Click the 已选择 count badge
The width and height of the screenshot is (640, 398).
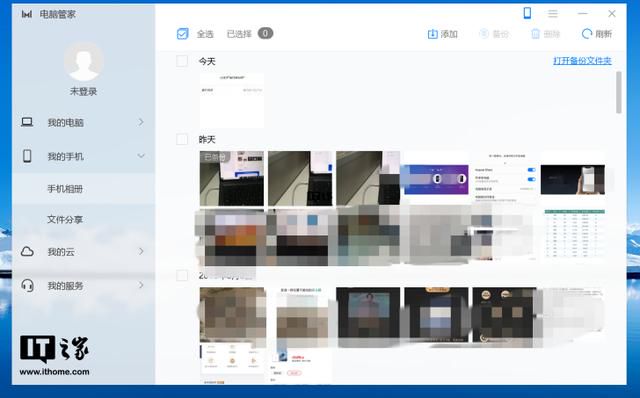[x=265, y=33]
